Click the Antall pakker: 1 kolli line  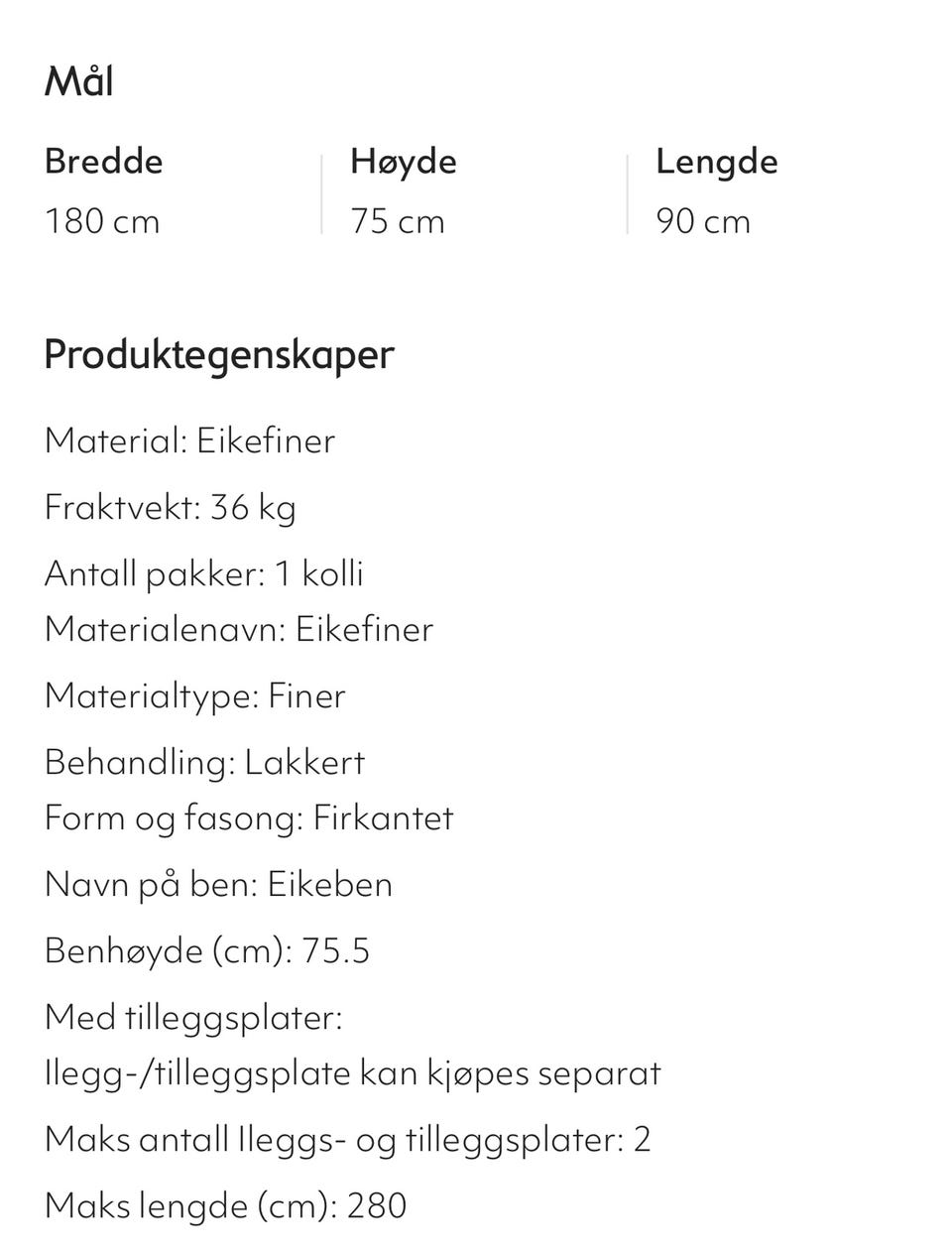coord(204,573)
